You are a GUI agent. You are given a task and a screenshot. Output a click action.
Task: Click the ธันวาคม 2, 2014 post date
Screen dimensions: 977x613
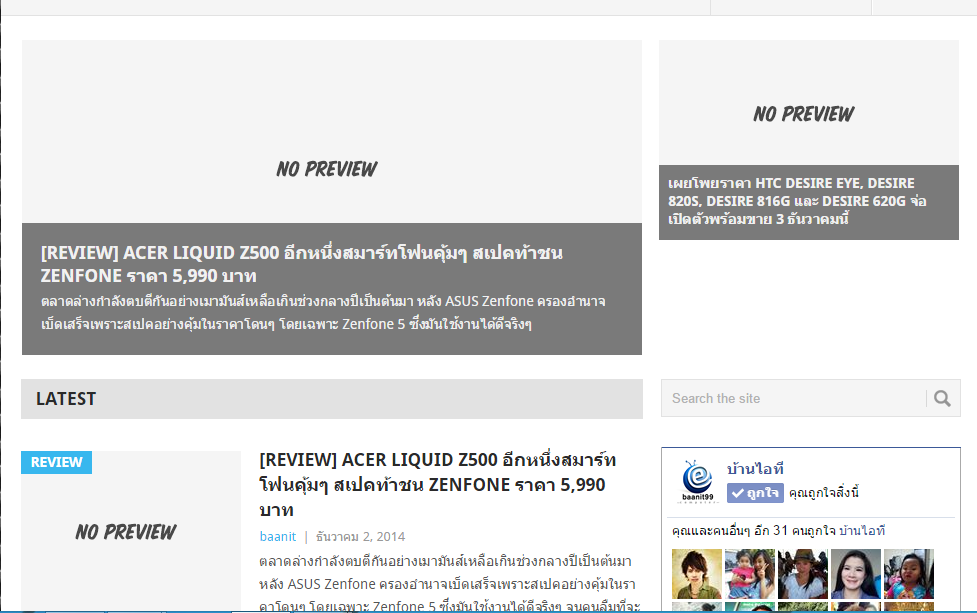pos(360,536)
